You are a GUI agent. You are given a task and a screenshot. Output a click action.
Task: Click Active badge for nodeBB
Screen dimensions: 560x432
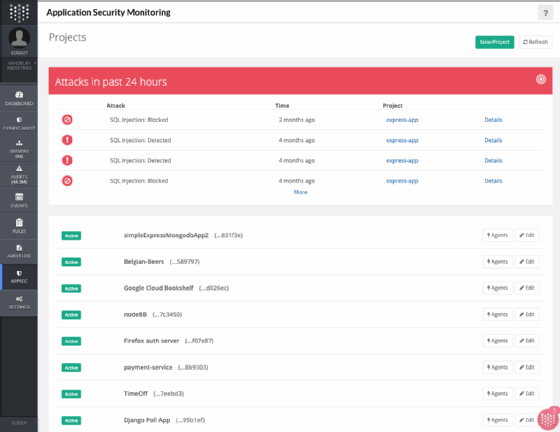click(71, 315)
